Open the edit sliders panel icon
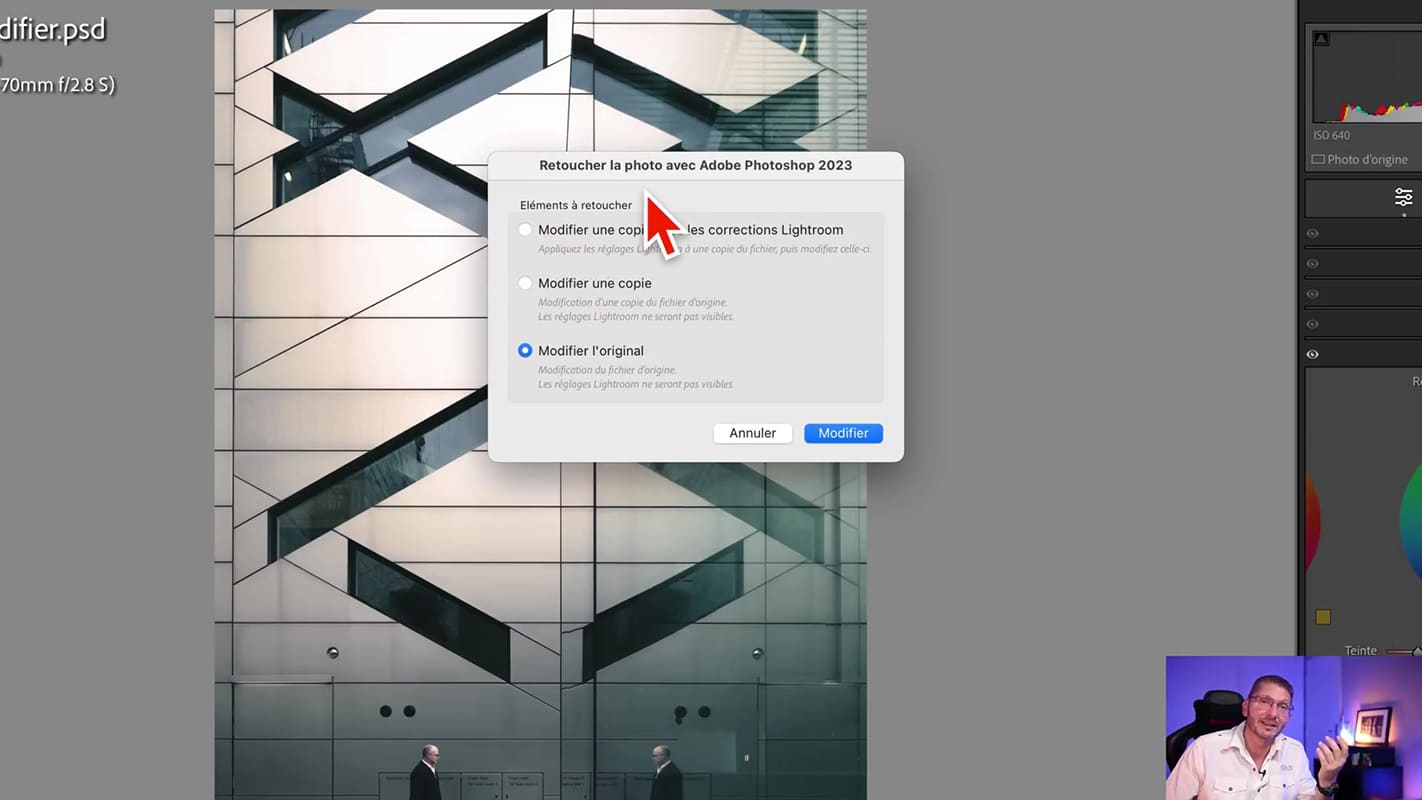 click(x=1404, y=197)
